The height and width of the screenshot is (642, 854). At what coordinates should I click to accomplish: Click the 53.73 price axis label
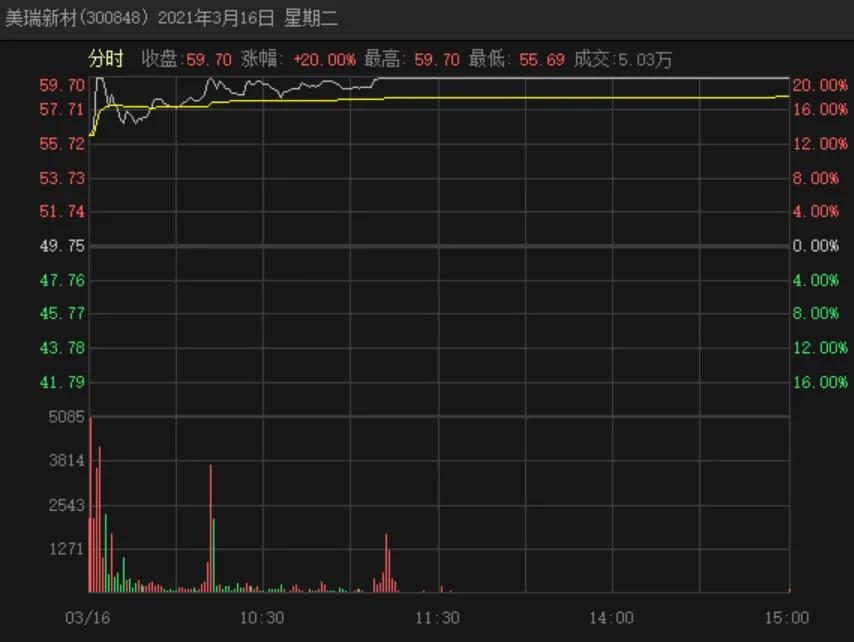tap(62, 178)
